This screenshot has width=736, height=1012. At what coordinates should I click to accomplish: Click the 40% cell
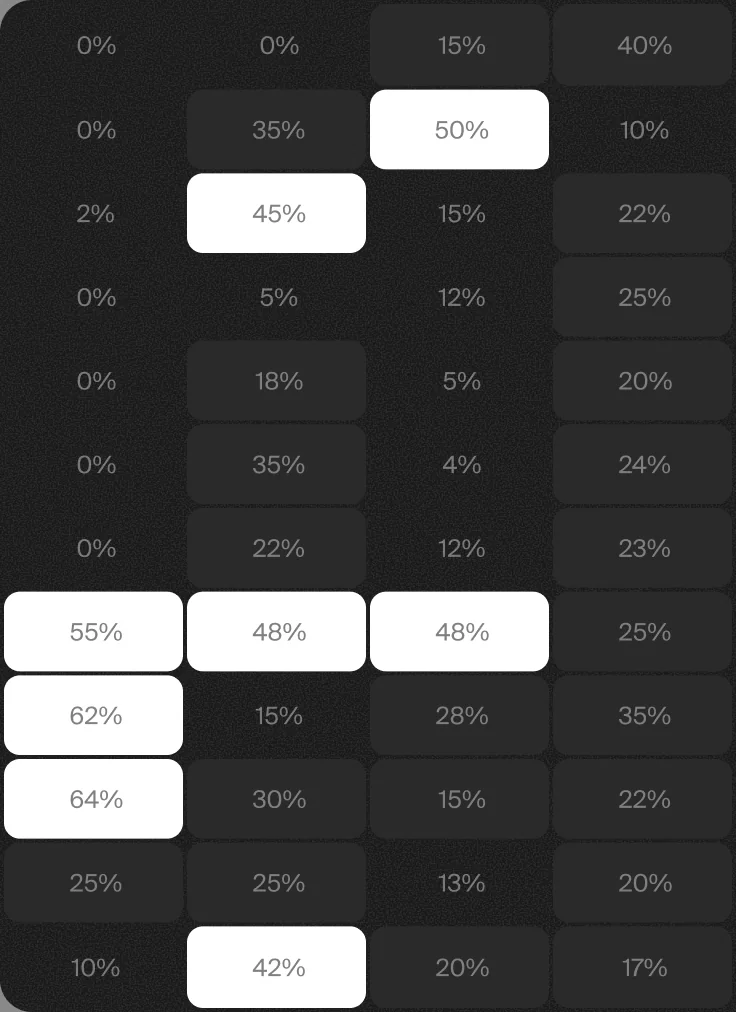642,45
